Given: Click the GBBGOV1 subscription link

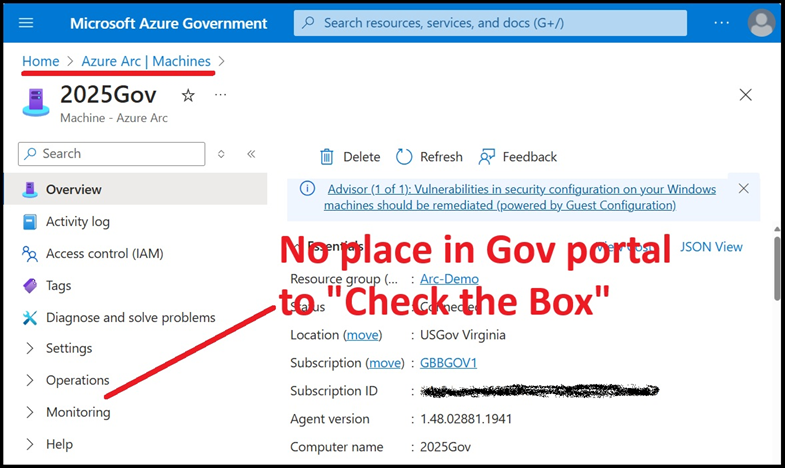Looking at the screenshot, I should (x=448, y=363).
